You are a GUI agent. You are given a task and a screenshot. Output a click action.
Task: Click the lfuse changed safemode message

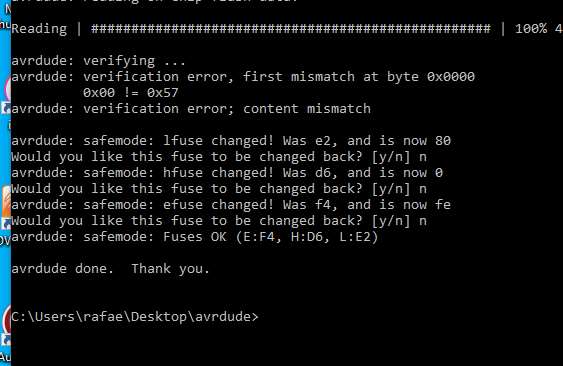[231, 140]
